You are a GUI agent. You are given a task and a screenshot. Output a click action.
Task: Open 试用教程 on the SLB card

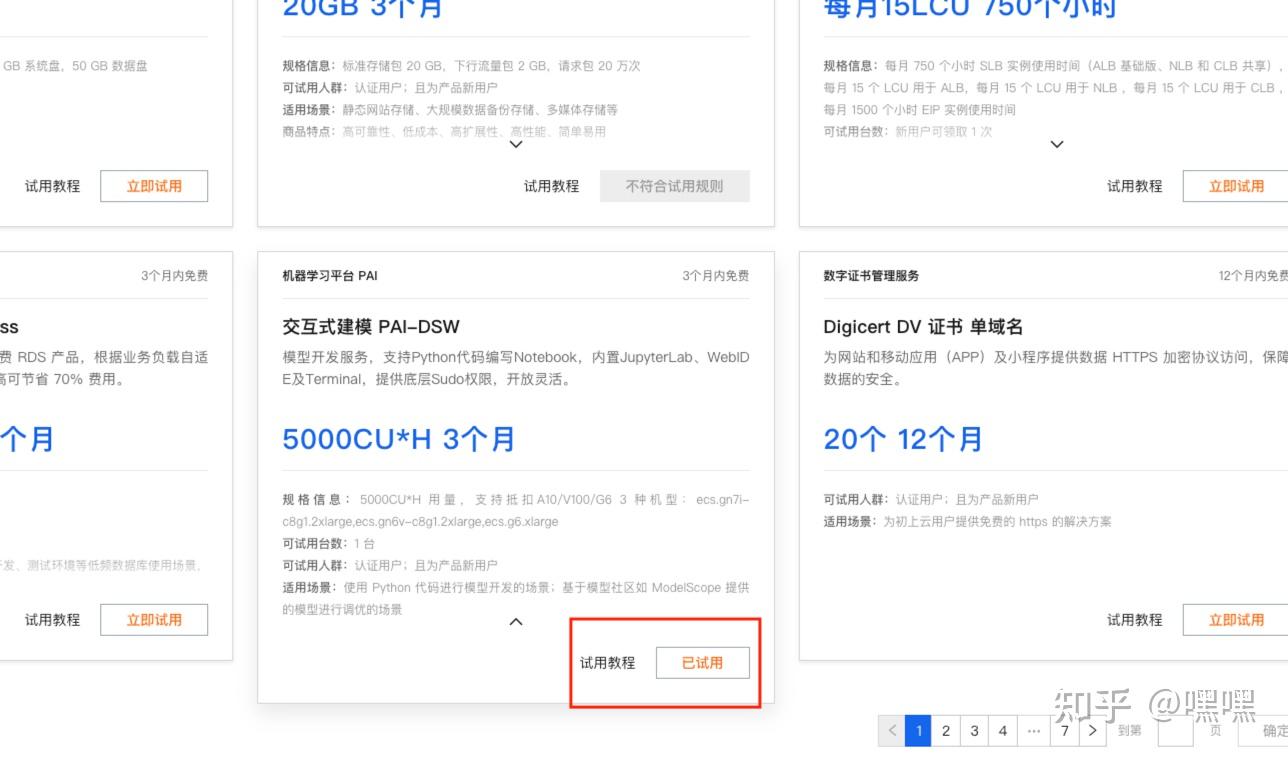pos(1134,185)
